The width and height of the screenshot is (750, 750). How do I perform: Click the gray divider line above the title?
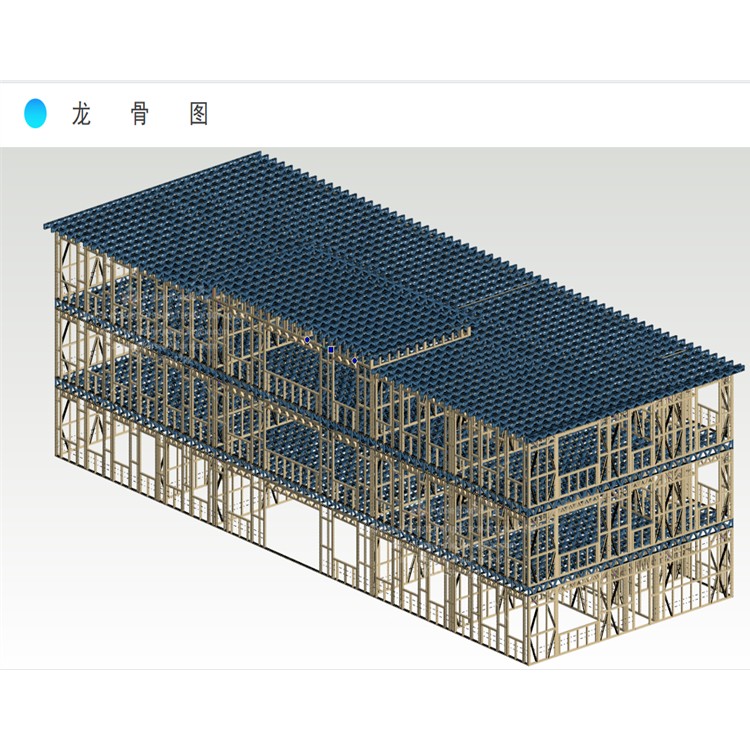[375, 81]
